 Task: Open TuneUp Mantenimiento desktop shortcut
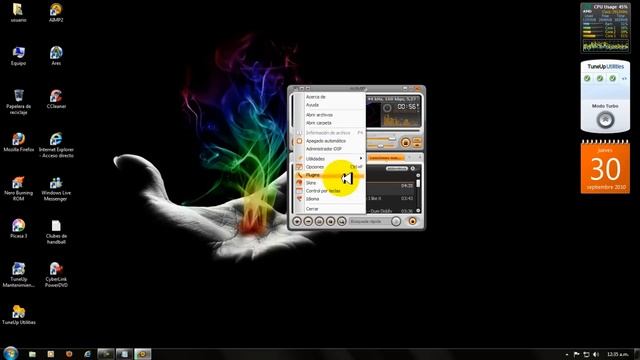pos(18,275)
